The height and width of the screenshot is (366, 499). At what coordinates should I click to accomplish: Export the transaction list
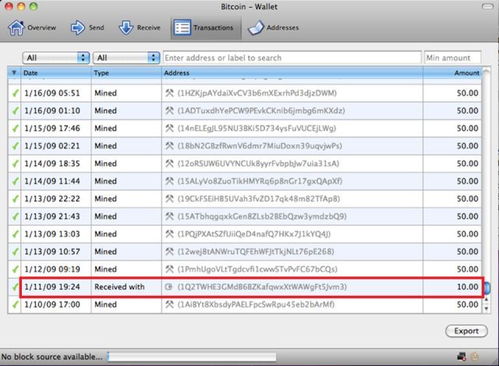click(x=466, y=331)
